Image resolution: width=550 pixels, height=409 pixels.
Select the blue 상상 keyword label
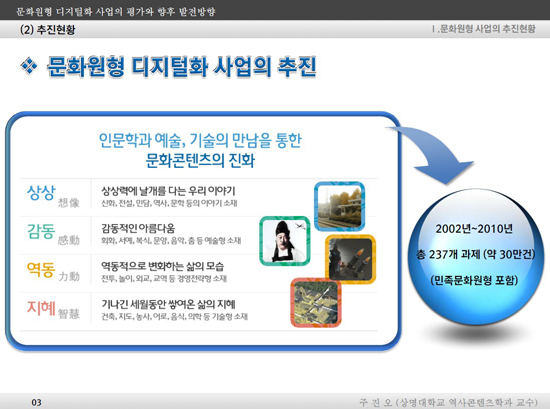(x=41, y=192)
